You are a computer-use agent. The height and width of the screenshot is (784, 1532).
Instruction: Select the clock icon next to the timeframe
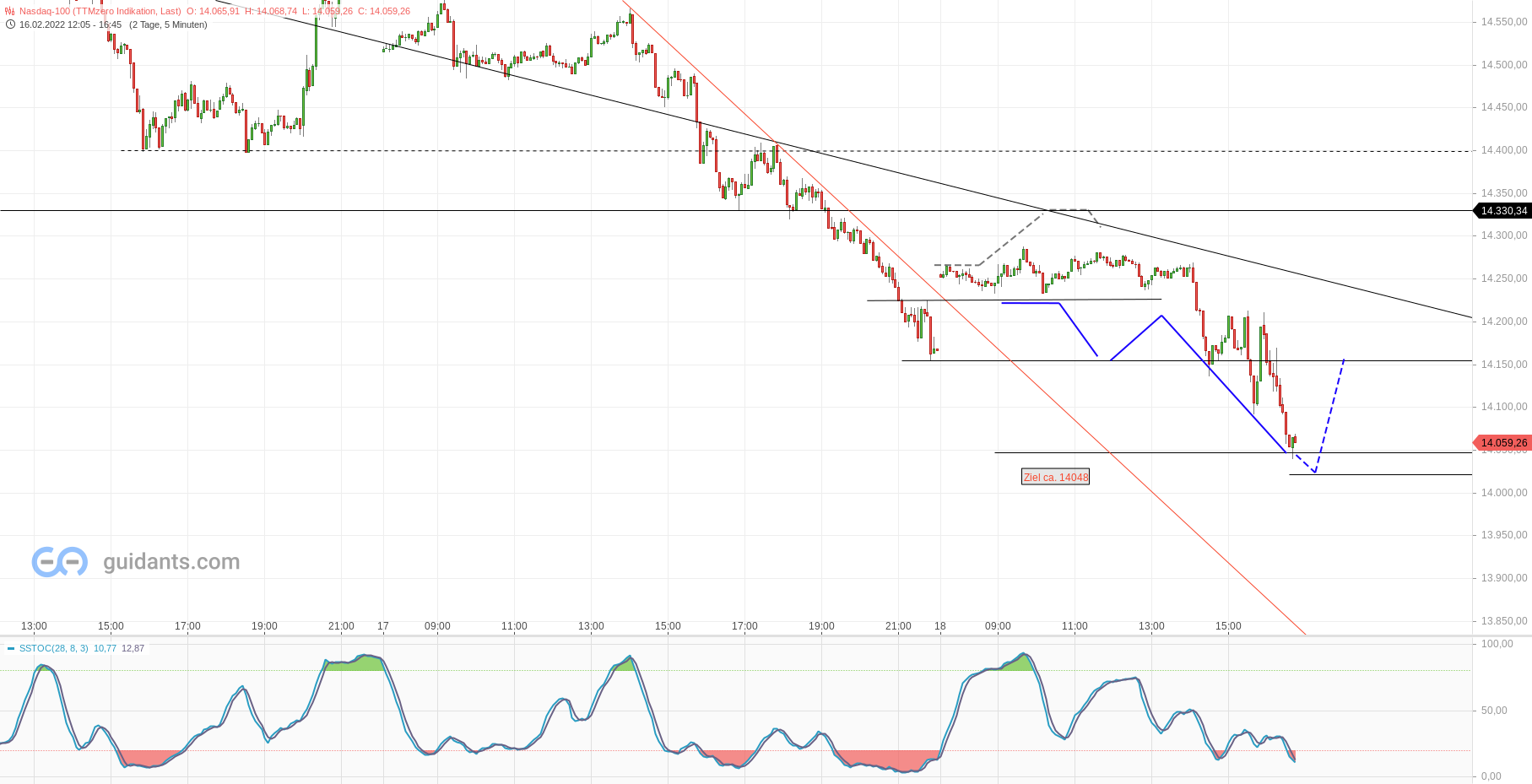pos(10,24)
